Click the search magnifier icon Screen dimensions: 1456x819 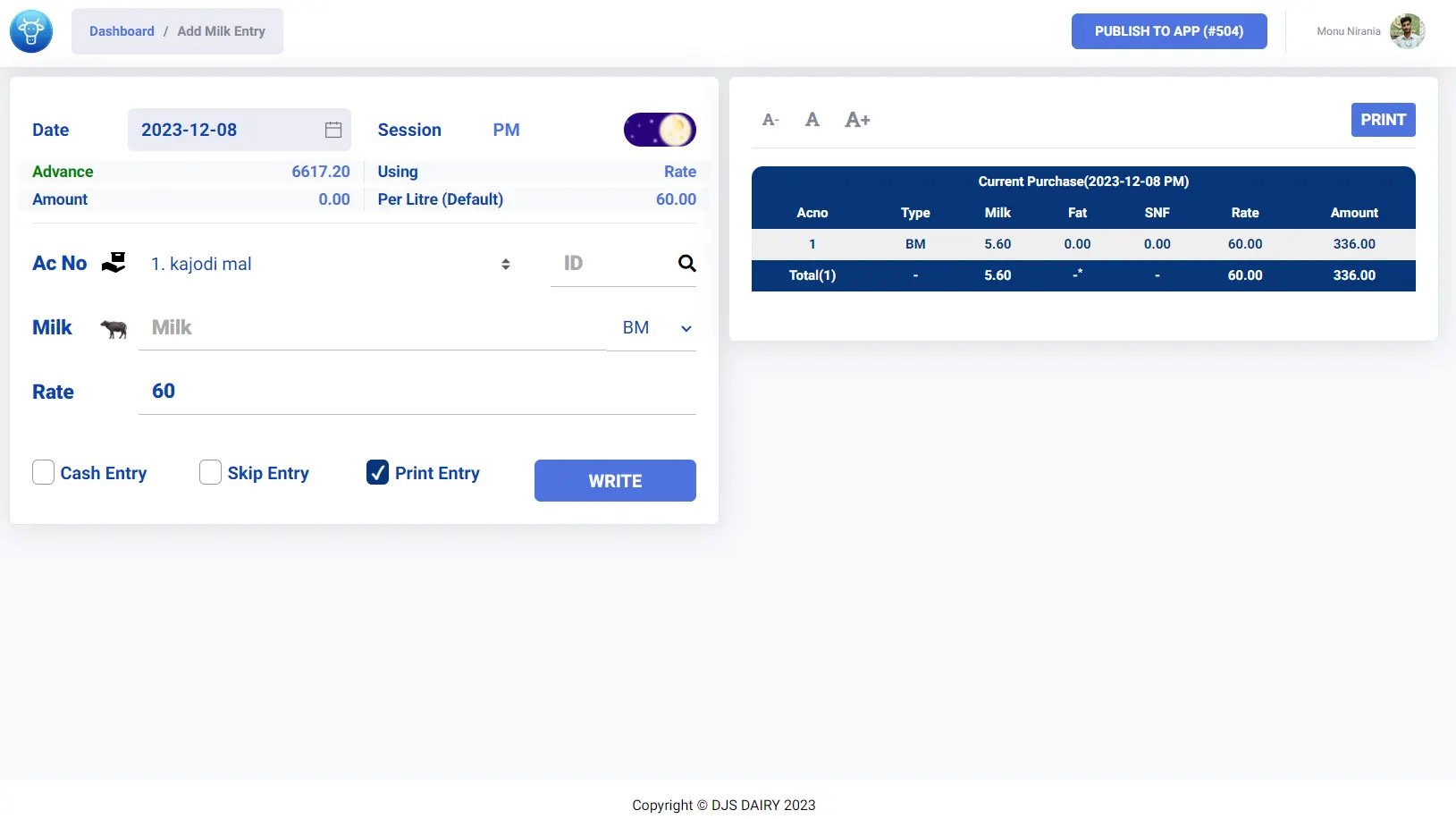[x=686, y=263]
